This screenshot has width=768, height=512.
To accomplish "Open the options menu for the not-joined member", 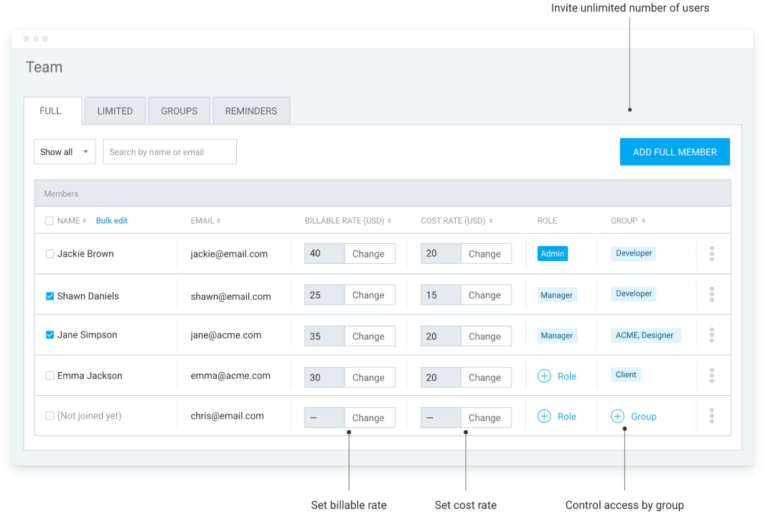I will click(711, 416).
